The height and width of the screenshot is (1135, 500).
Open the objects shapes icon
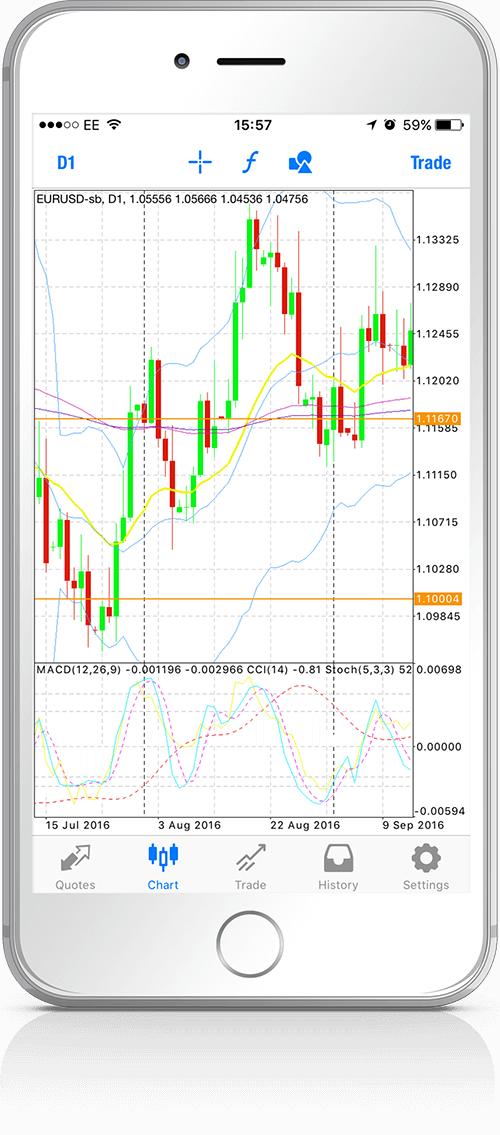point(300,163)
